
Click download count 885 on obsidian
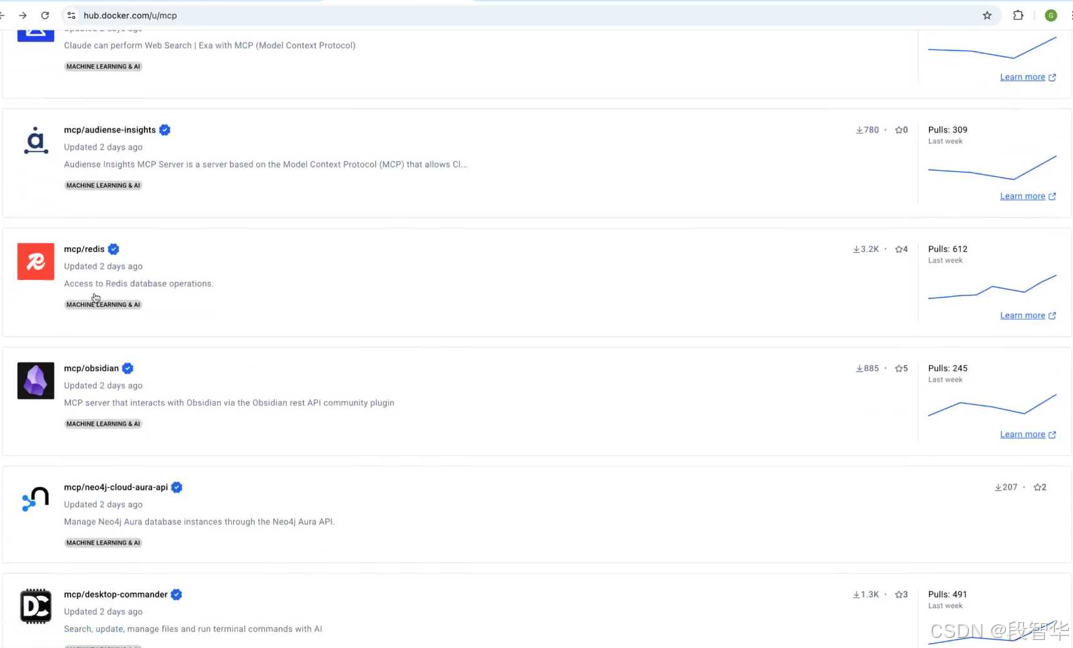click(868, 368)
